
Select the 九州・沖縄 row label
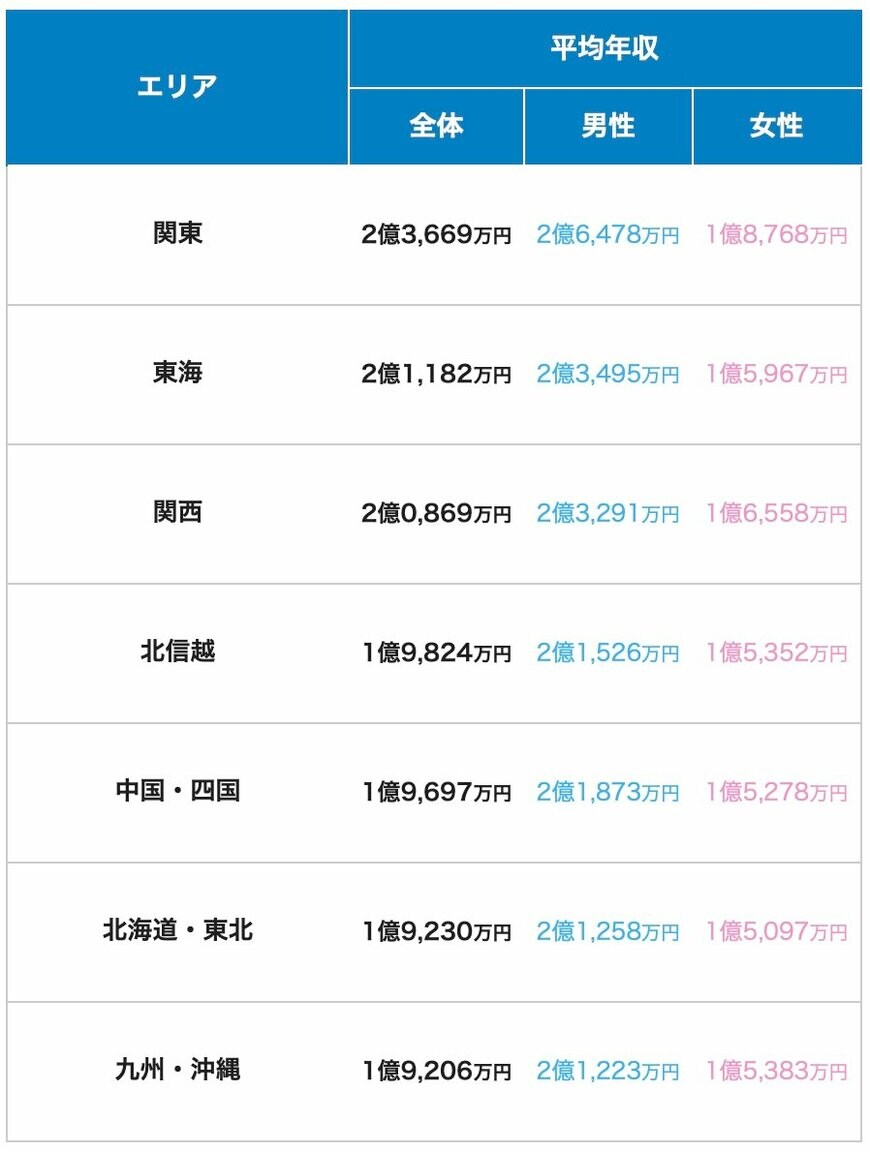[x=177, y=1071]
